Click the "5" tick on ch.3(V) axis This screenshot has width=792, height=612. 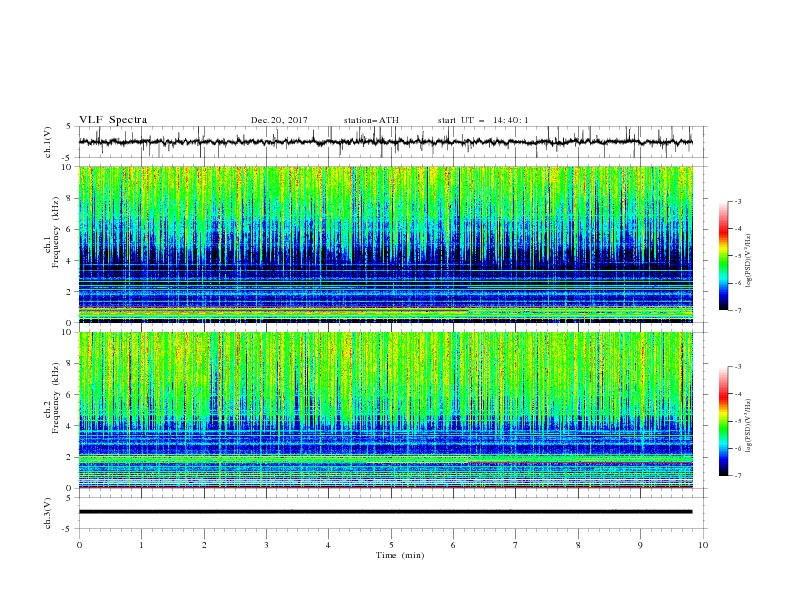69,497
